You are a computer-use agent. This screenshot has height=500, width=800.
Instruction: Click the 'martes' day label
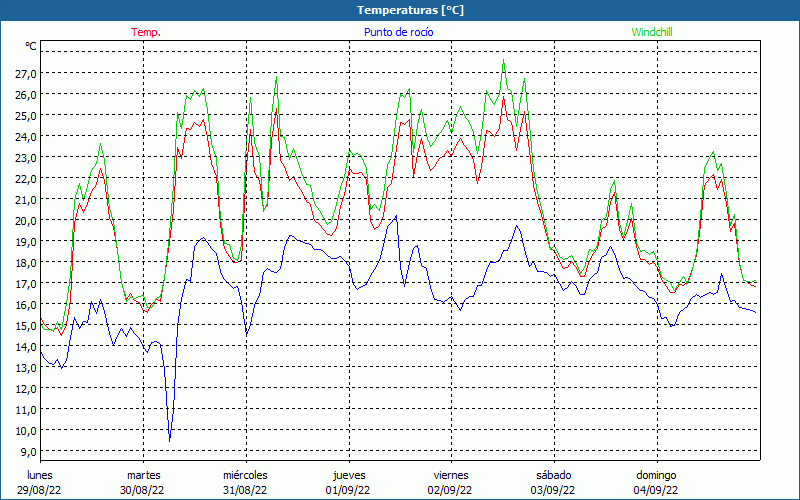143,475
